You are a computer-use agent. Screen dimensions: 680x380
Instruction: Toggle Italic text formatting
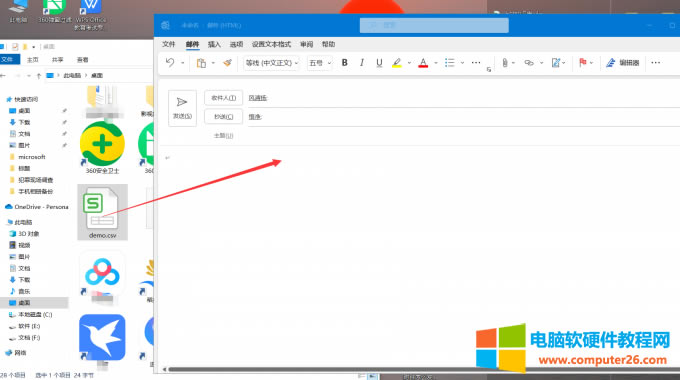point(362,63)
